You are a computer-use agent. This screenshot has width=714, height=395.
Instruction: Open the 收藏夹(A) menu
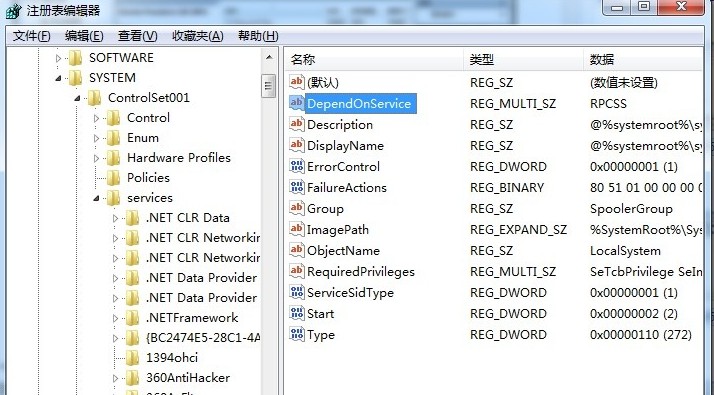pyautogui.click(x=198, y=36)
